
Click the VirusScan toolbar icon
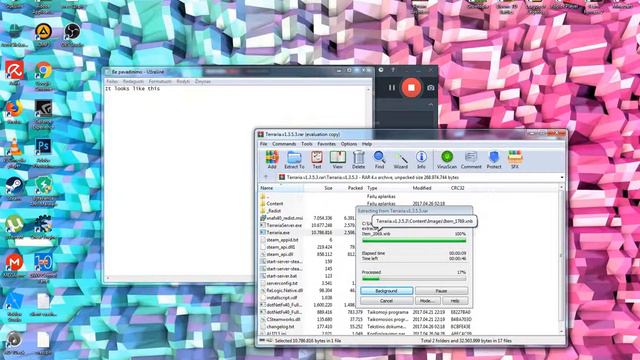[447, 160]
